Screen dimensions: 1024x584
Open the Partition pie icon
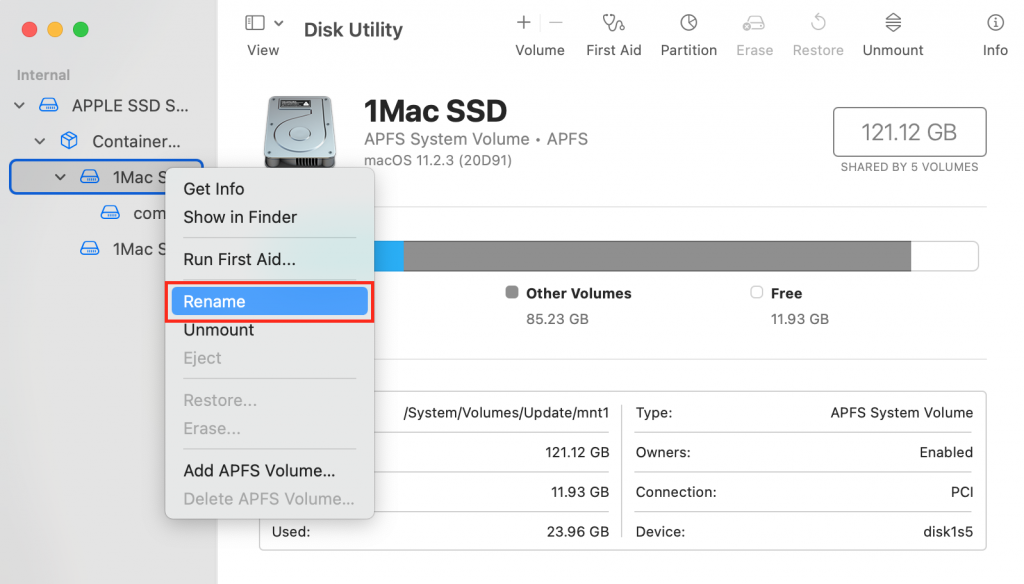pos(688,23)
